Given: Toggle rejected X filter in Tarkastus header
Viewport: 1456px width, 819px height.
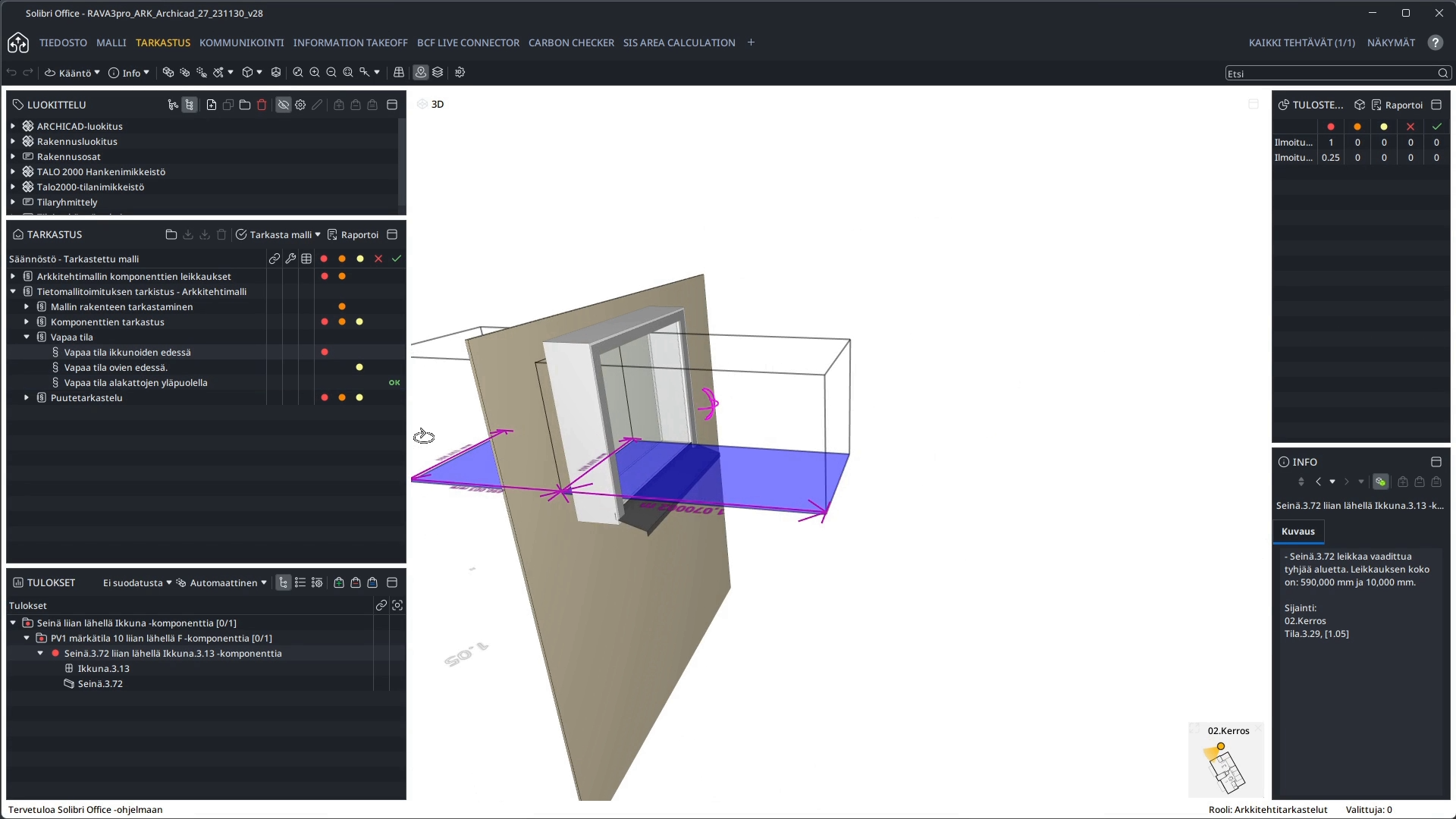Looking at the screenshot, I should click(x=378, y=259).
